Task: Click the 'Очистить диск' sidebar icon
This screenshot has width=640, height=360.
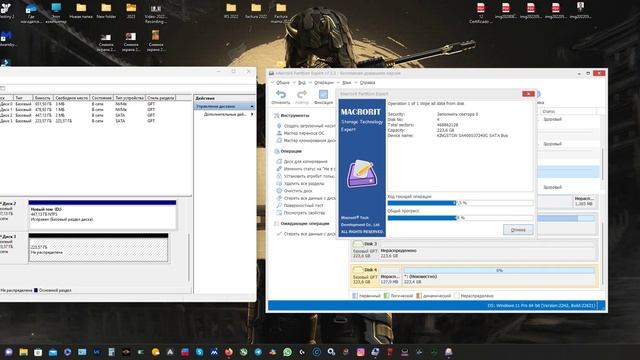Action: [279, 191]
